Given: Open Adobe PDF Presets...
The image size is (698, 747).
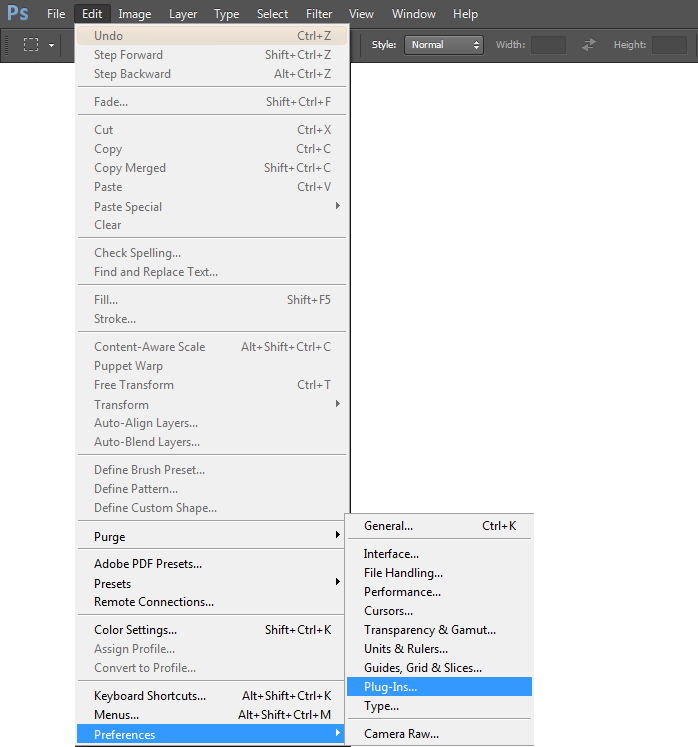Looking at the screenshot, I should pos(211,564).
